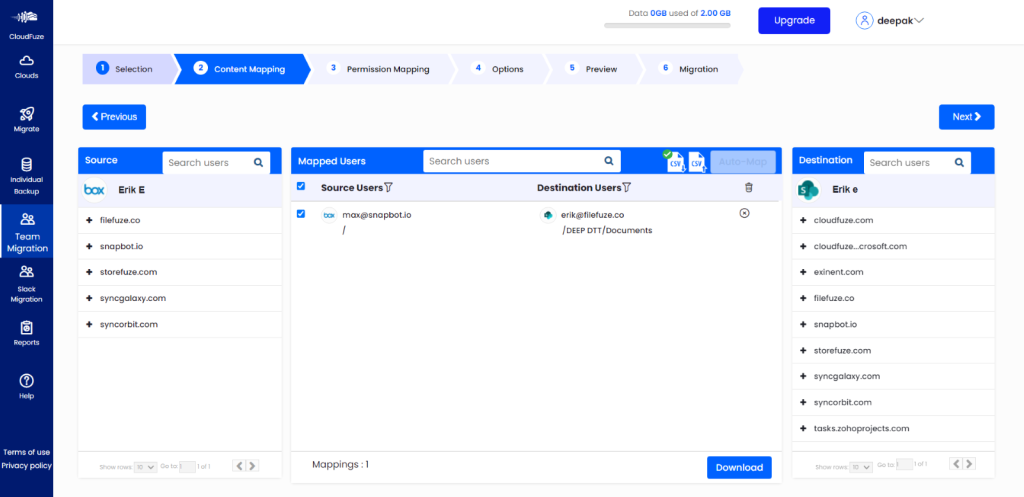Screen dimensions: 1024x497
Task: Click the Mapped Users search magnifier
Action: click(x=609, y=161)
